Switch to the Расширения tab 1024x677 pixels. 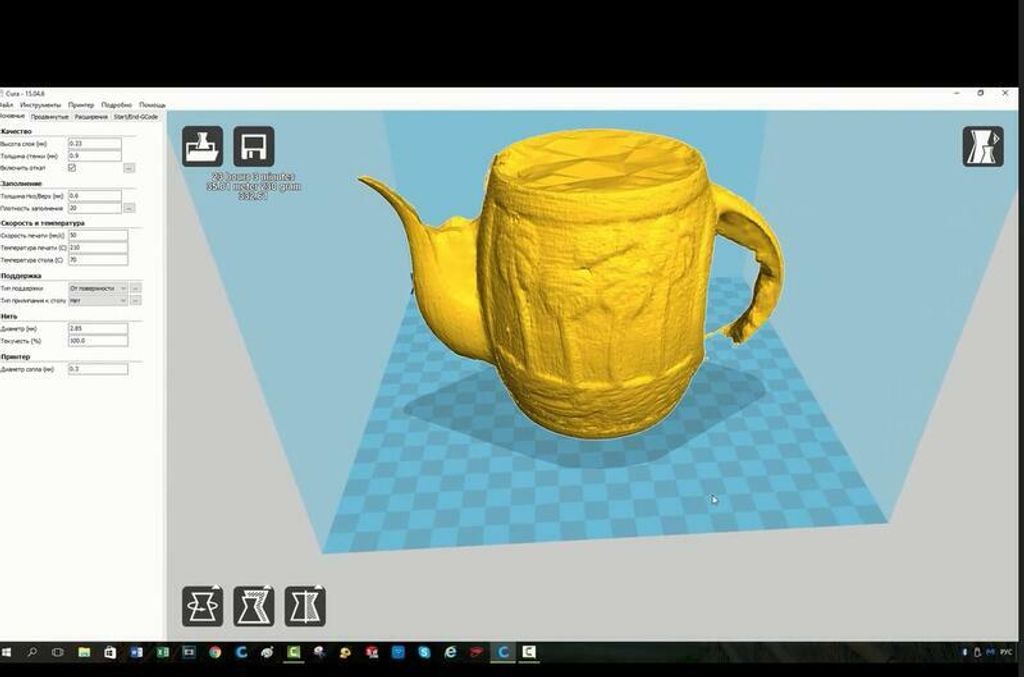[91, 117]
